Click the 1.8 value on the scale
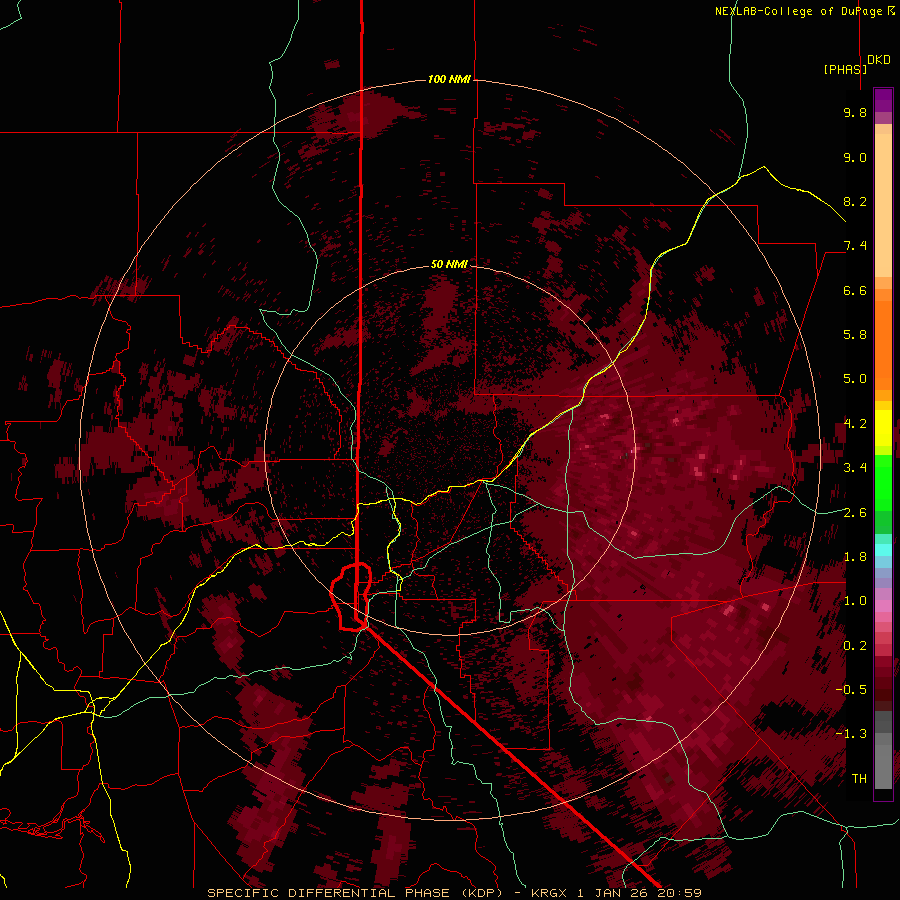 point(855,557)
